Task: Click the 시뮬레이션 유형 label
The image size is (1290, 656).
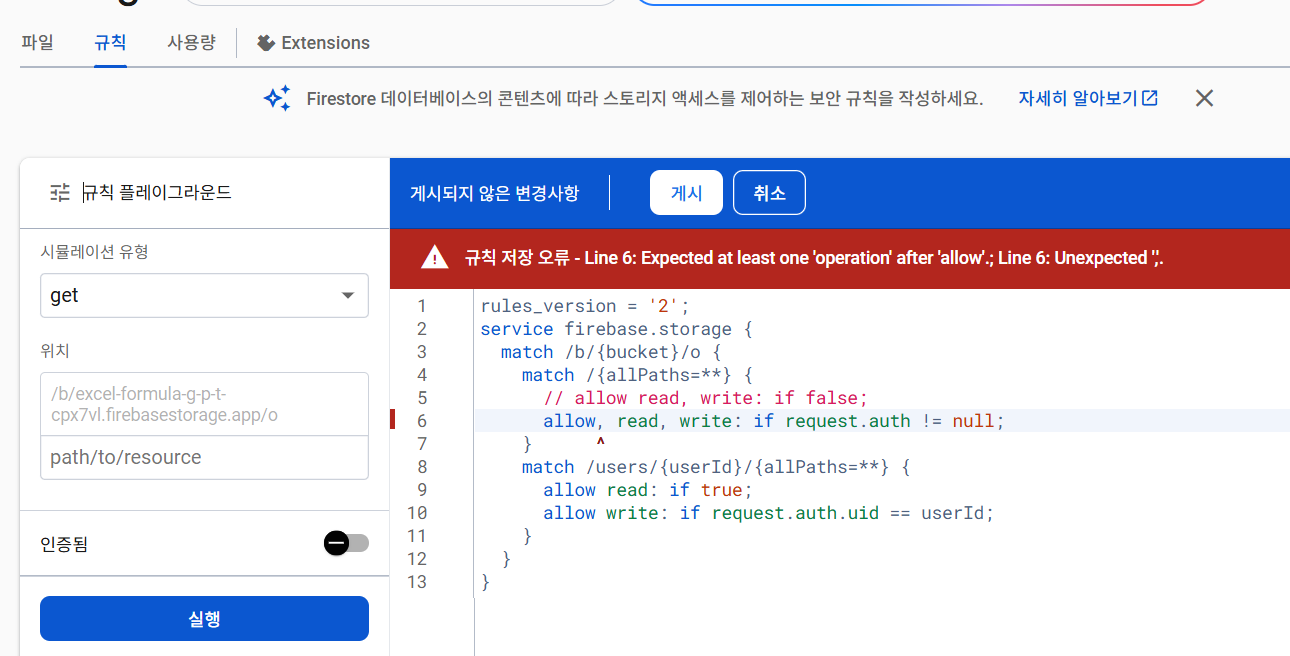Action: (x=94, y=252)
